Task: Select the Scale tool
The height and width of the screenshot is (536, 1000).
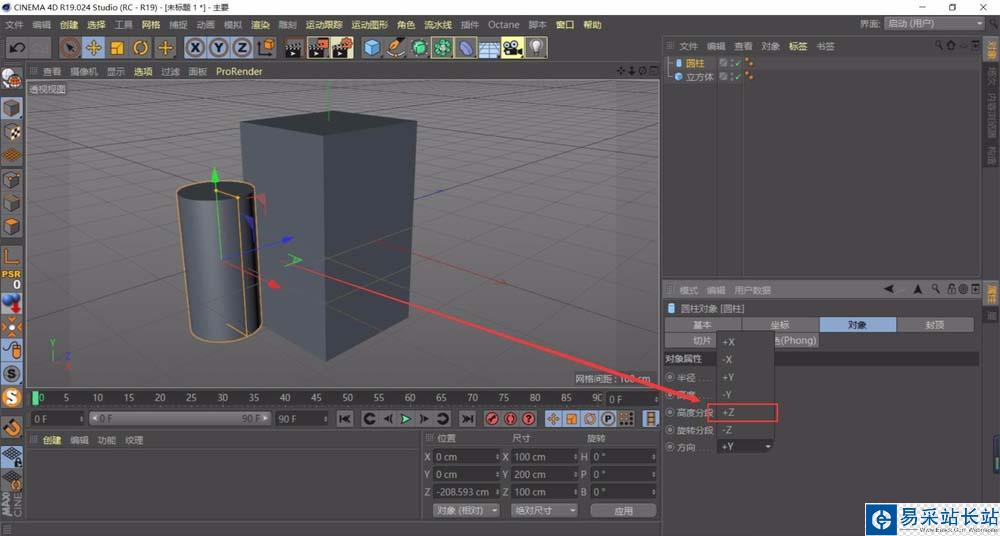Action: 117,47
